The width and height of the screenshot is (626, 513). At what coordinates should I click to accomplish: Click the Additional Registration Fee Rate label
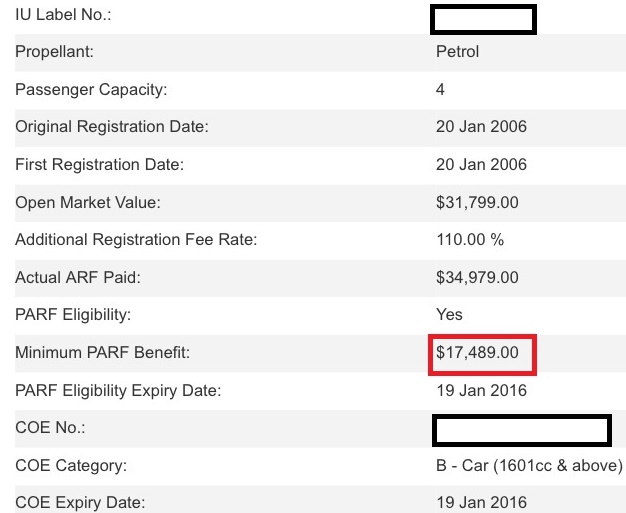pyautogui.click(x=136, y=240)
